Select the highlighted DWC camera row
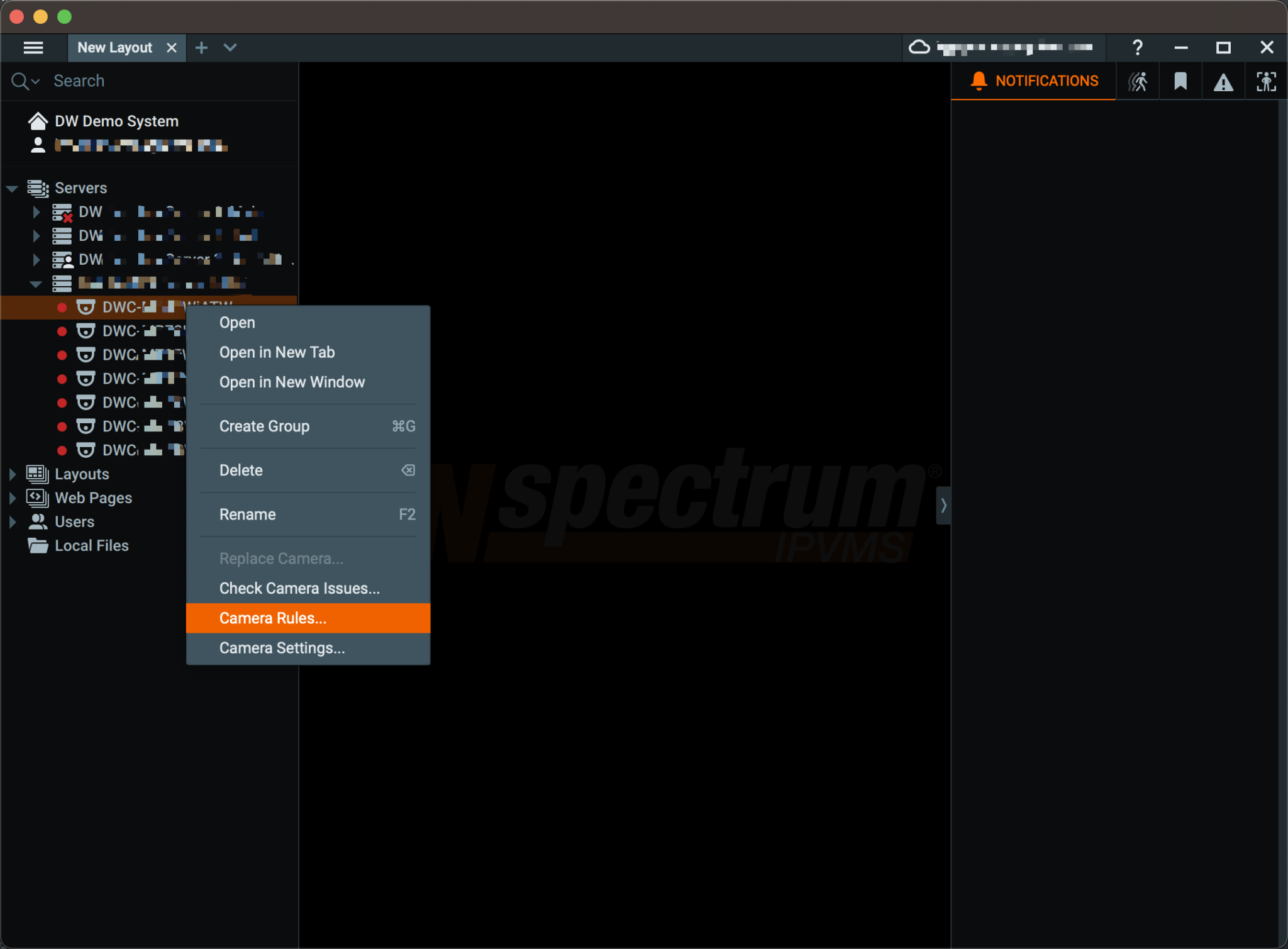The image size is (1288, 949). click(x=148, y=307)
